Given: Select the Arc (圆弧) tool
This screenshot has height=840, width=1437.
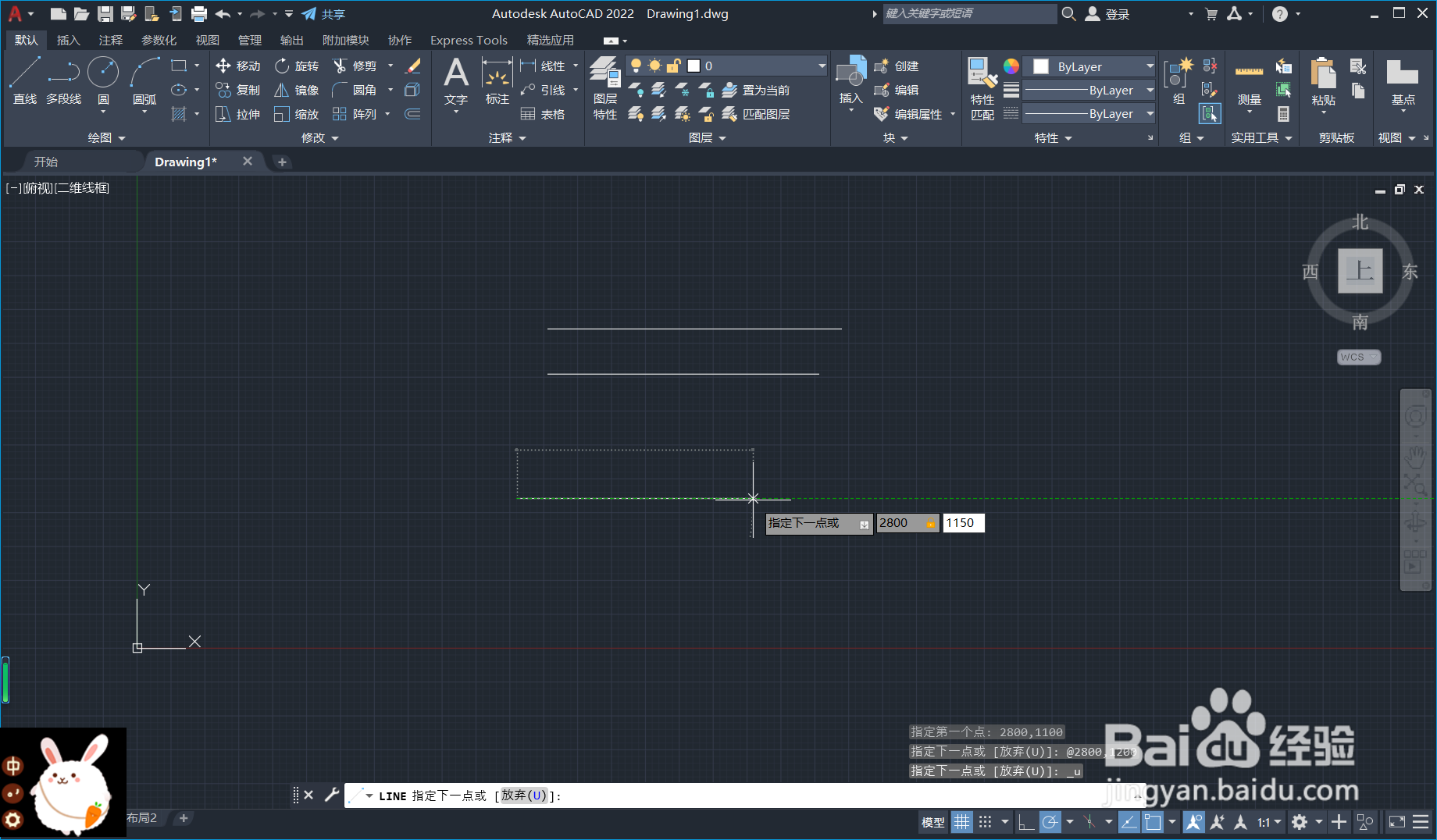Looking at the screenshot, I should point(144,80).
